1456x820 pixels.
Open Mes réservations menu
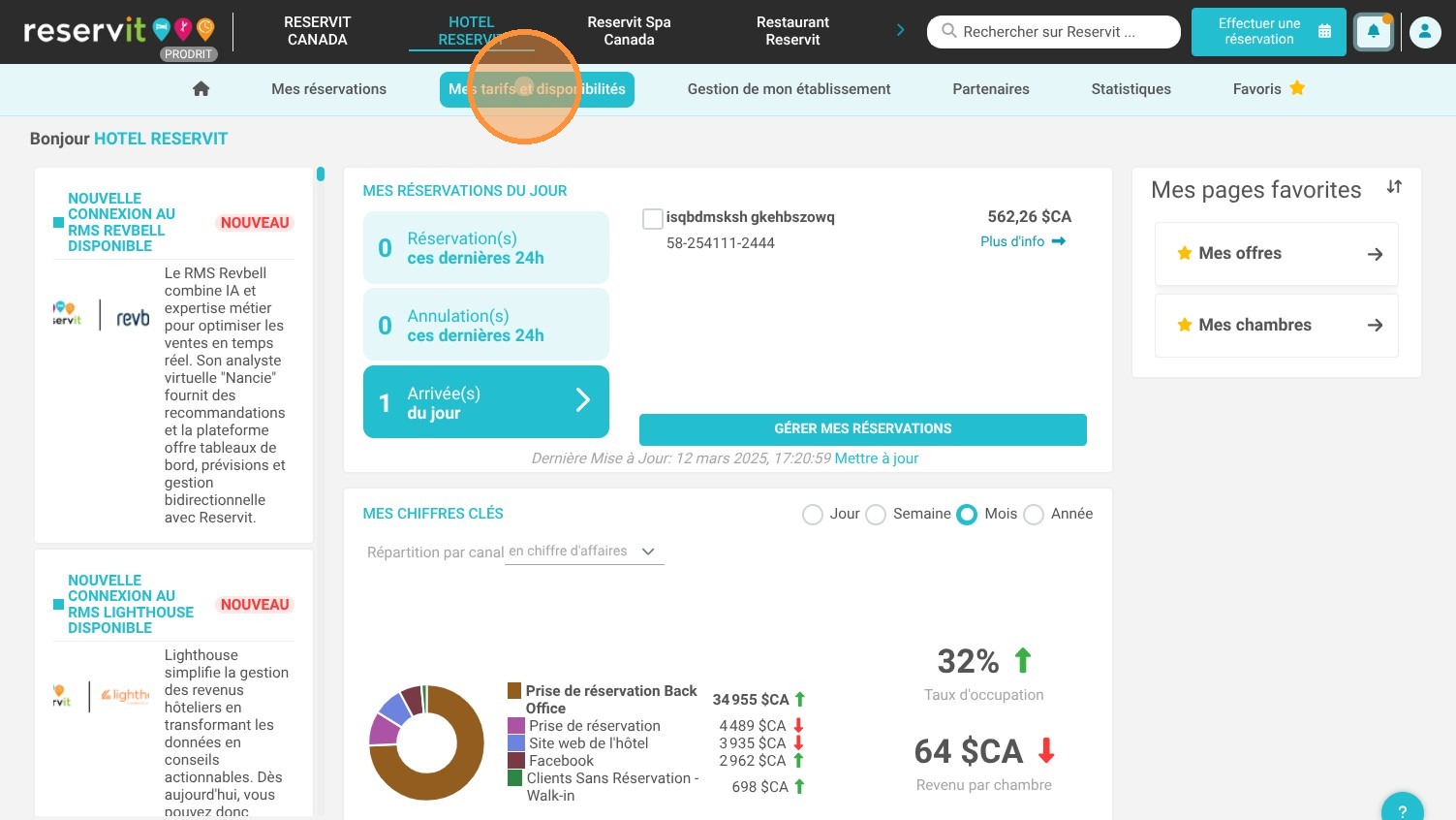tap(328, 89)
